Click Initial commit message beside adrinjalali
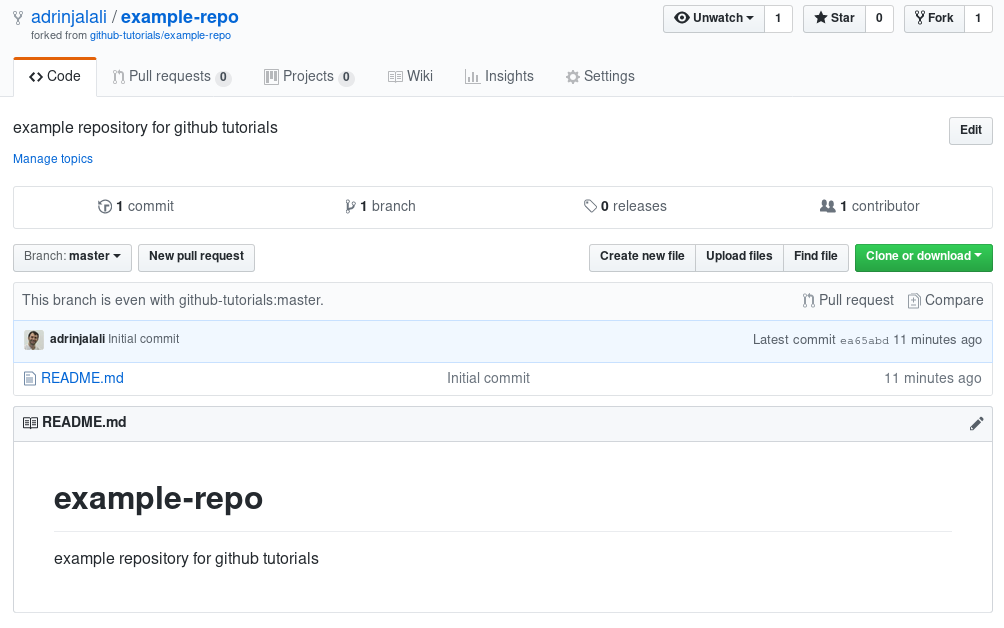 click(143, 339)
